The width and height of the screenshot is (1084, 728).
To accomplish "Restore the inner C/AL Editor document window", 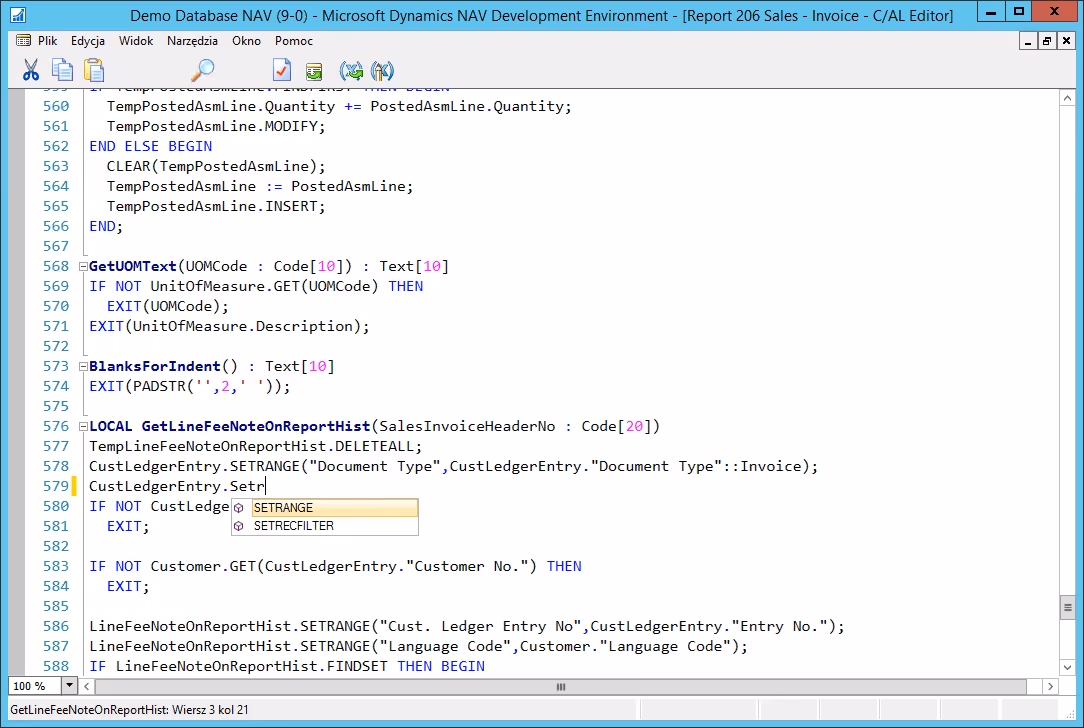I will [1047, 41].
